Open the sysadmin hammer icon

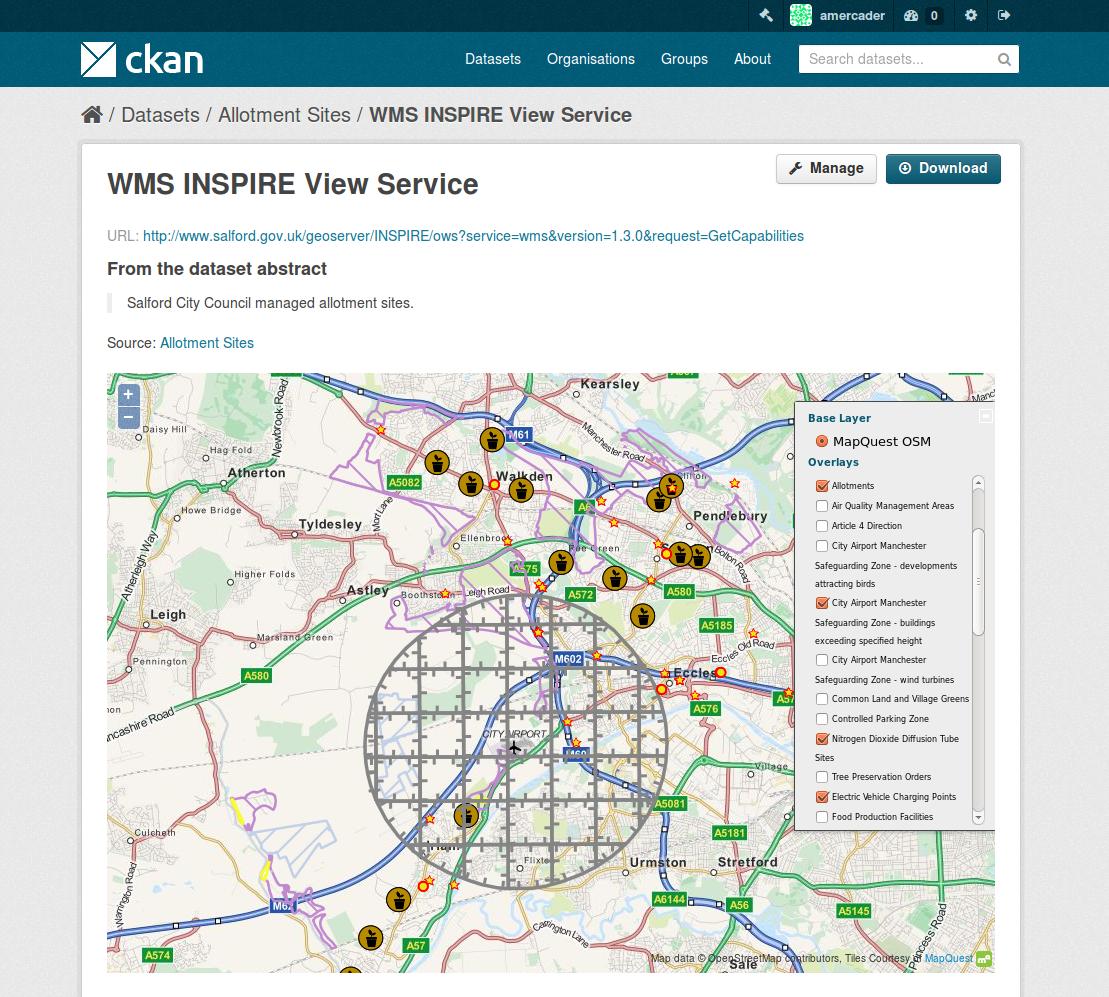click(x=765, y=15)
